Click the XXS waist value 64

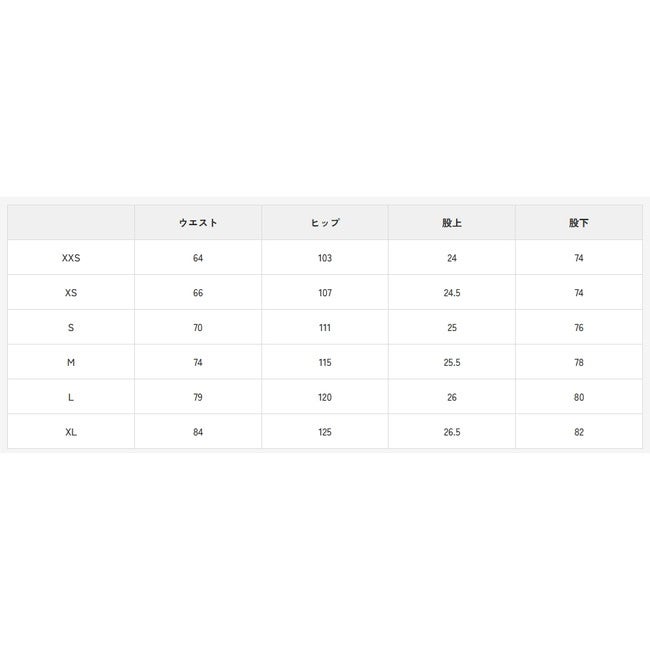point(198,258)
